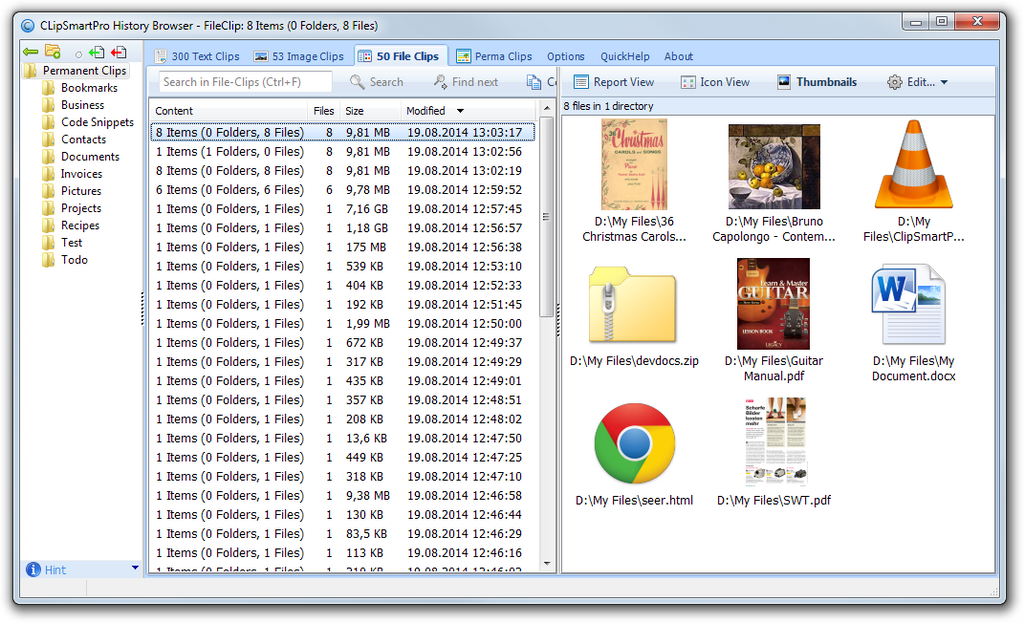This screenshot has height=623, width=1024.
Task: Select the devdocs.zip folder icon
Action: (633, 305)
